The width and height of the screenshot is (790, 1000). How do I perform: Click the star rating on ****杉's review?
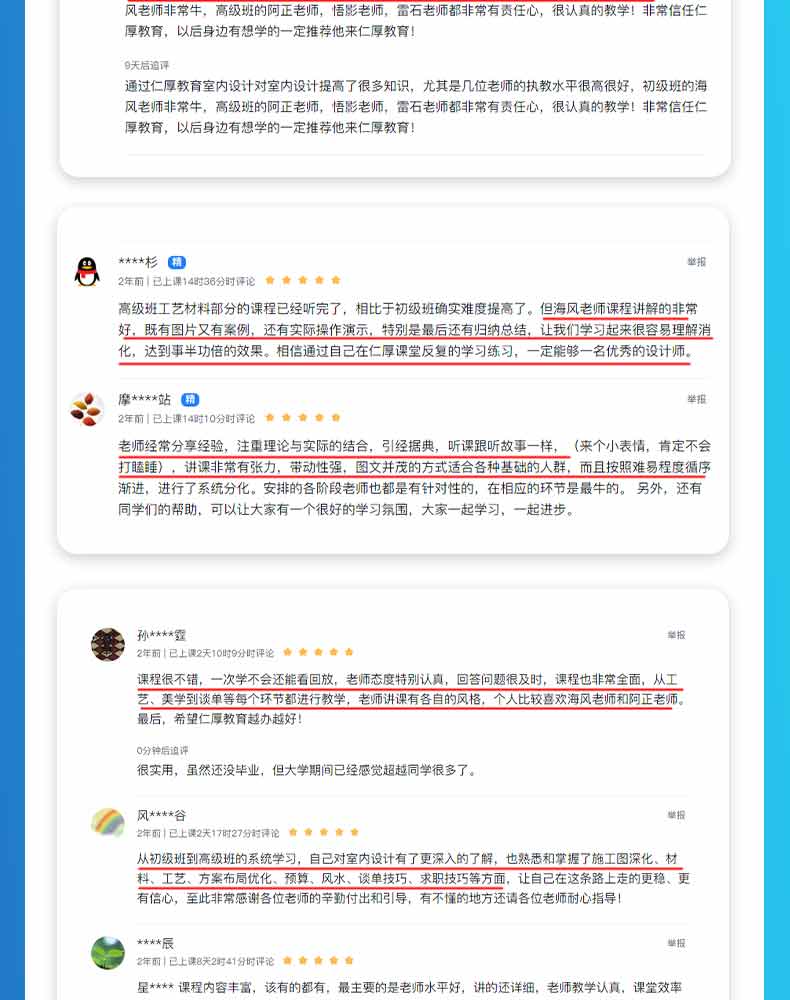click(x=303, y=280)
